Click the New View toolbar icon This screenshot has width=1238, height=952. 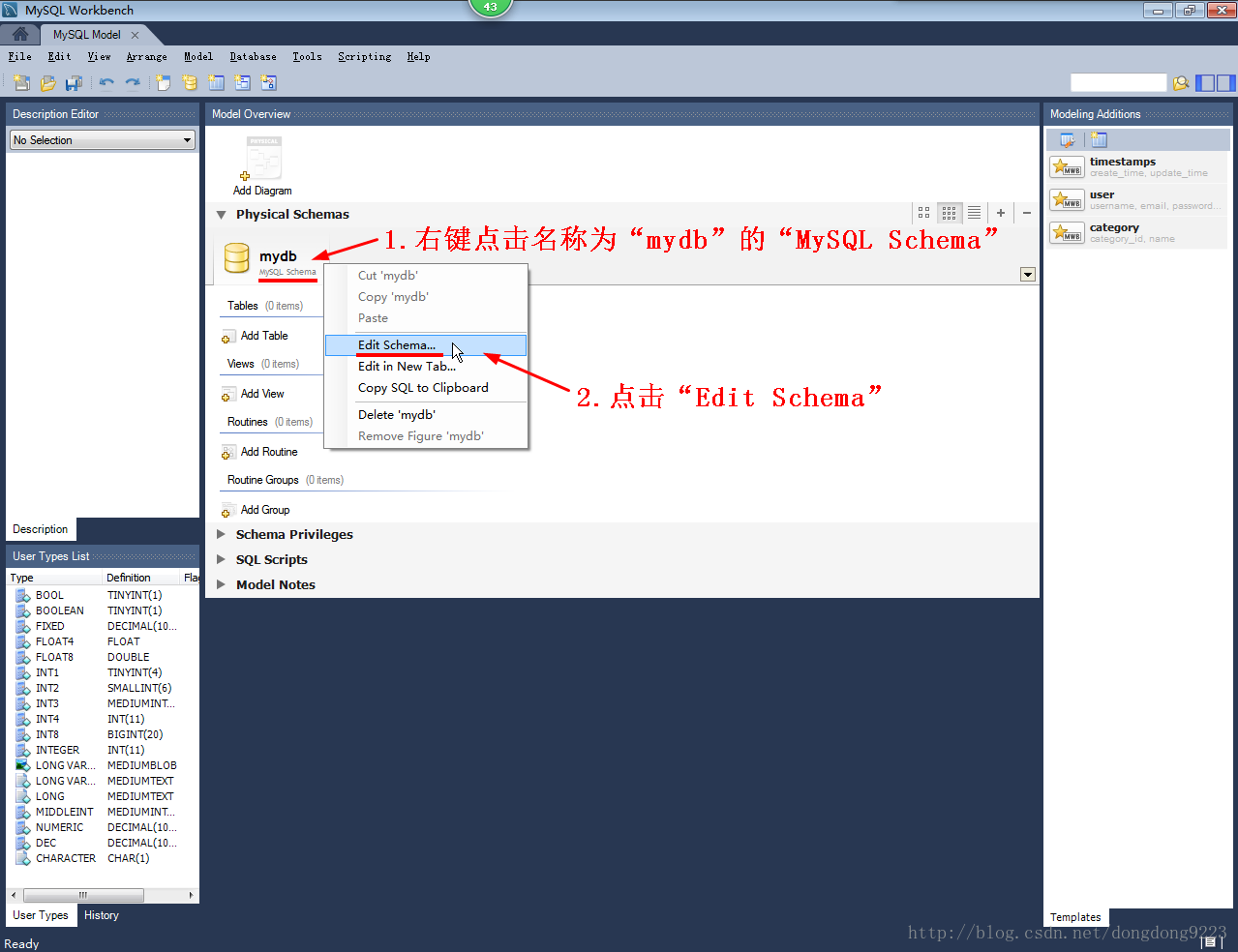tap(242, 83)
